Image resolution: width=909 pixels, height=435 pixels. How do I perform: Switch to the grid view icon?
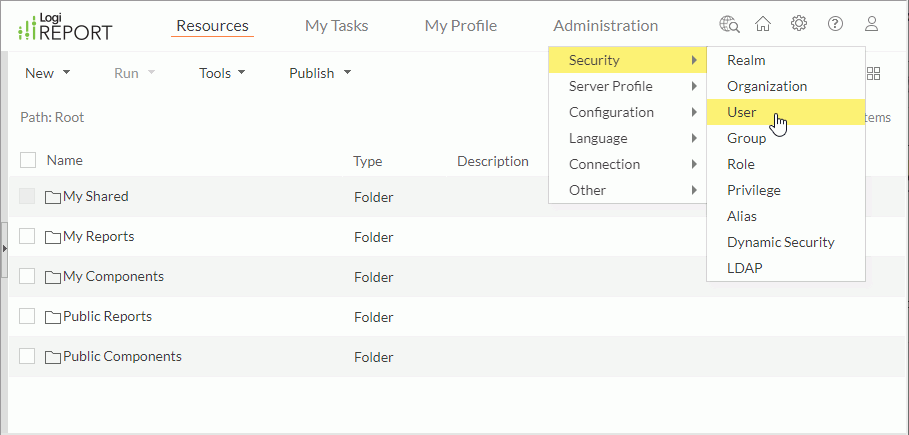tap(873, 73)
